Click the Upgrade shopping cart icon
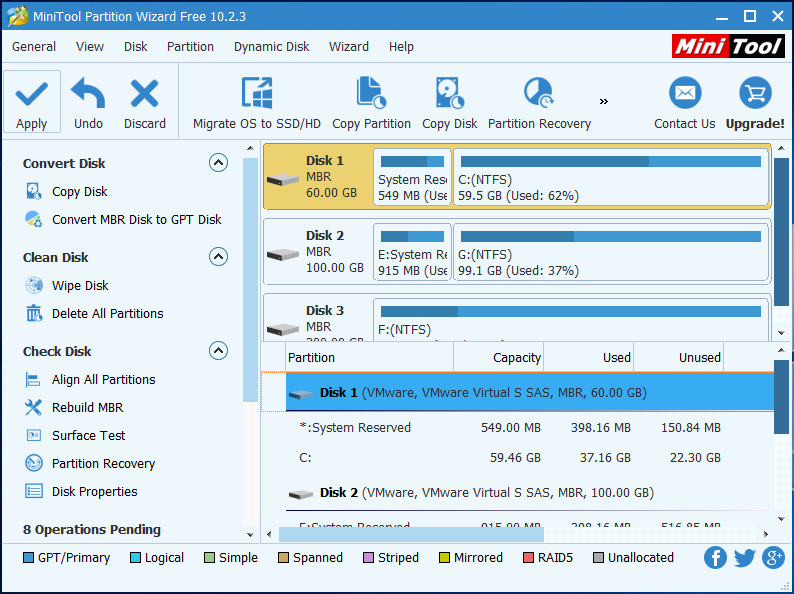Viewport: 794px width, 594px height. [755, 93]
